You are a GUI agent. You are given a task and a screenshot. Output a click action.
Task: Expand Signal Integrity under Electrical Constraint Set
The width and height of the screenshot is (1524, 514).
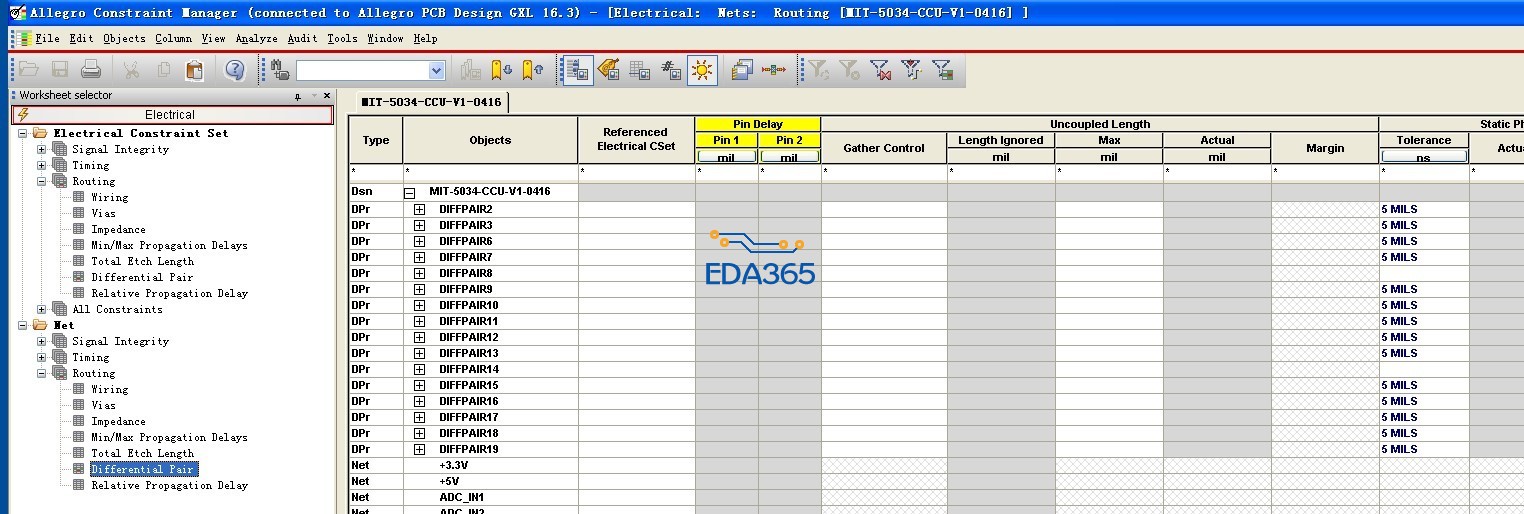pyautogui.click(x=41, y=149)
